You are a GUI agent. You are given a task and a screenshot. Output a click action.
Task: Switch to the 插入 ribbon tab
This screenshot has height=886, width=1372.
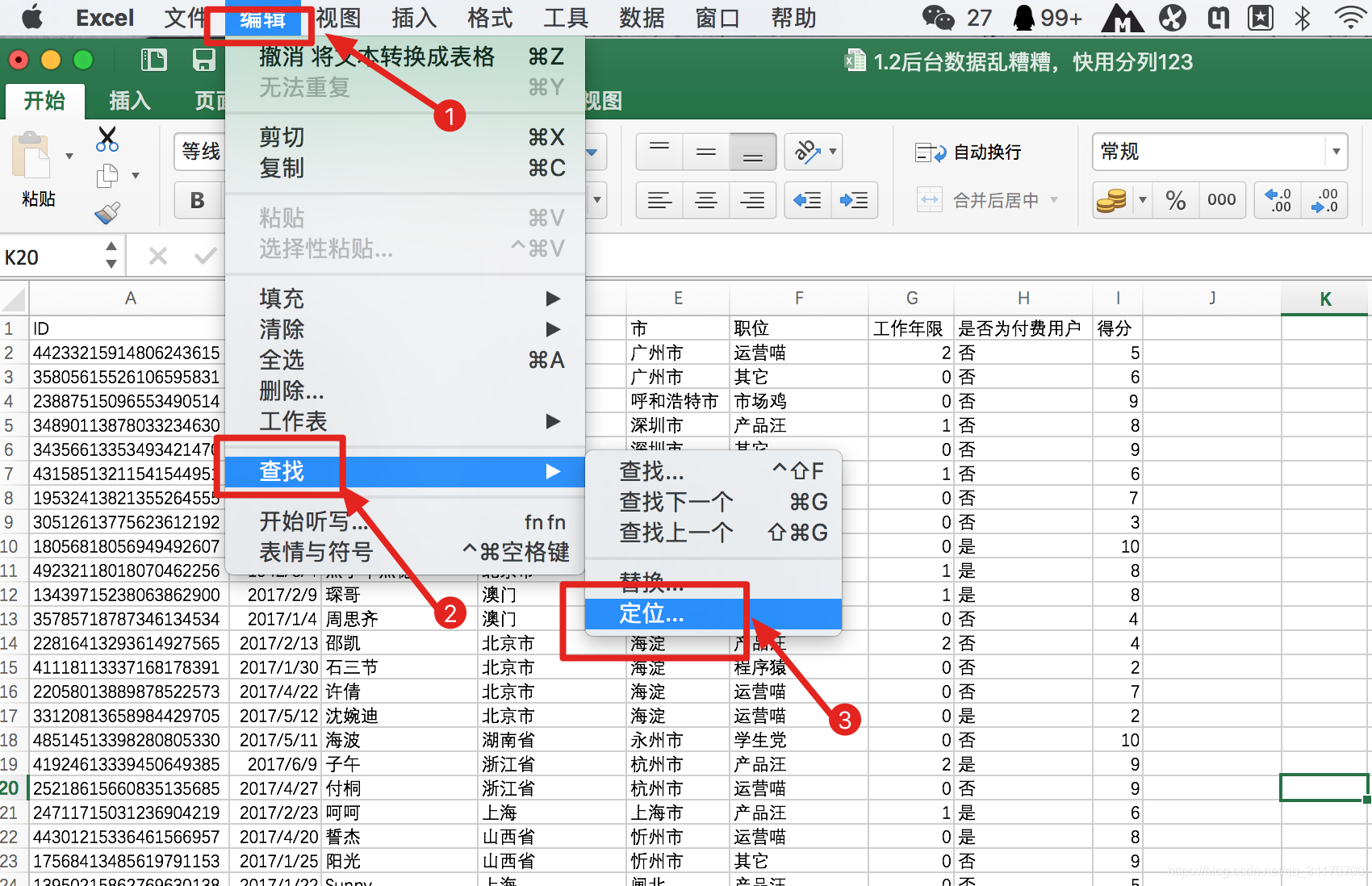(x=130, y=101)
